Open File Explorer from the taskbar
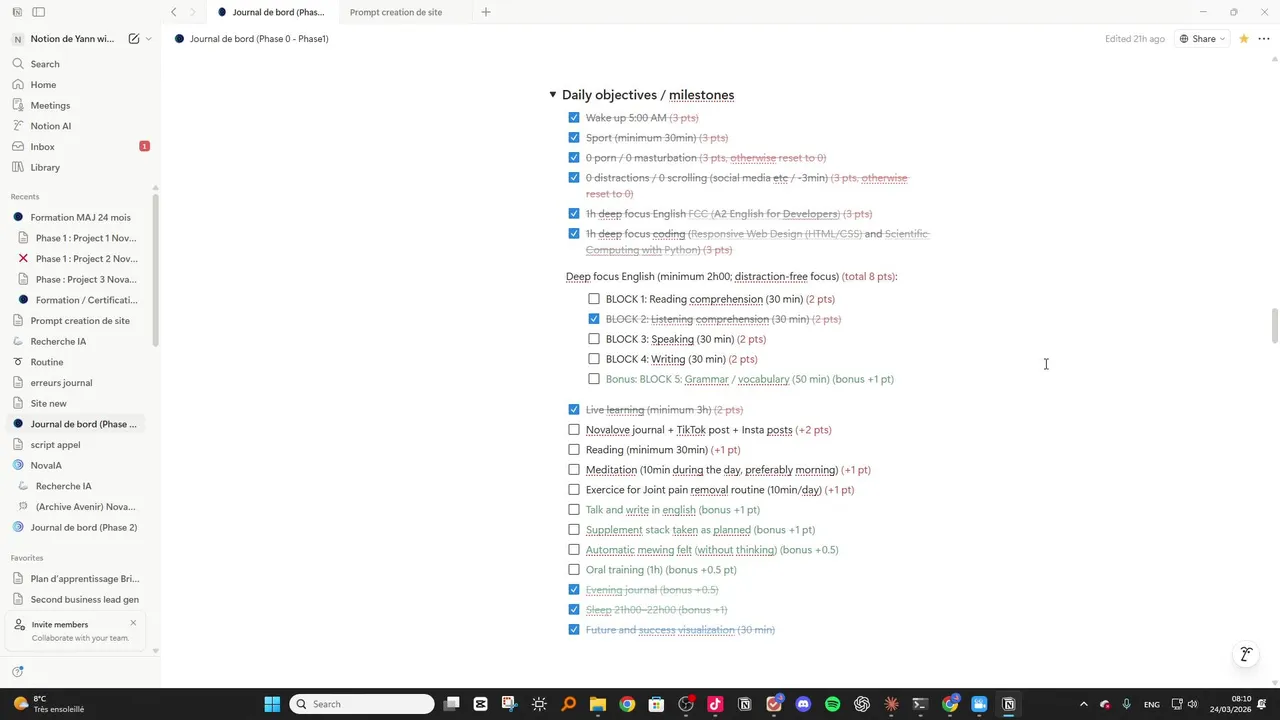Image resolution: width=1280 pixels, height=720 pixels. point(598,704)
